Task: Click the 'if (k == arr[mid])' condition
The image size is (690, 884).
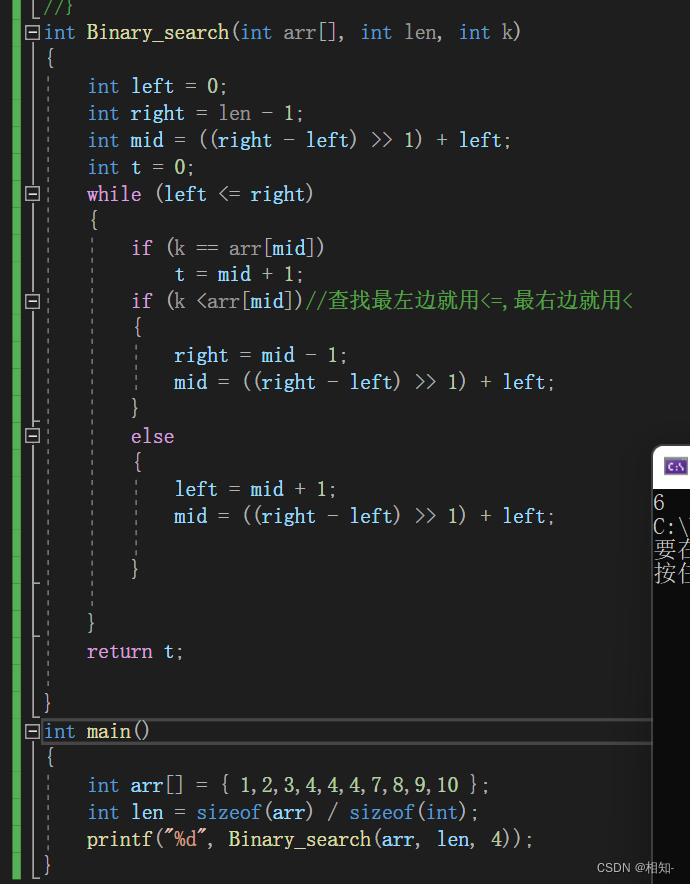Action: tap(228, 247)
